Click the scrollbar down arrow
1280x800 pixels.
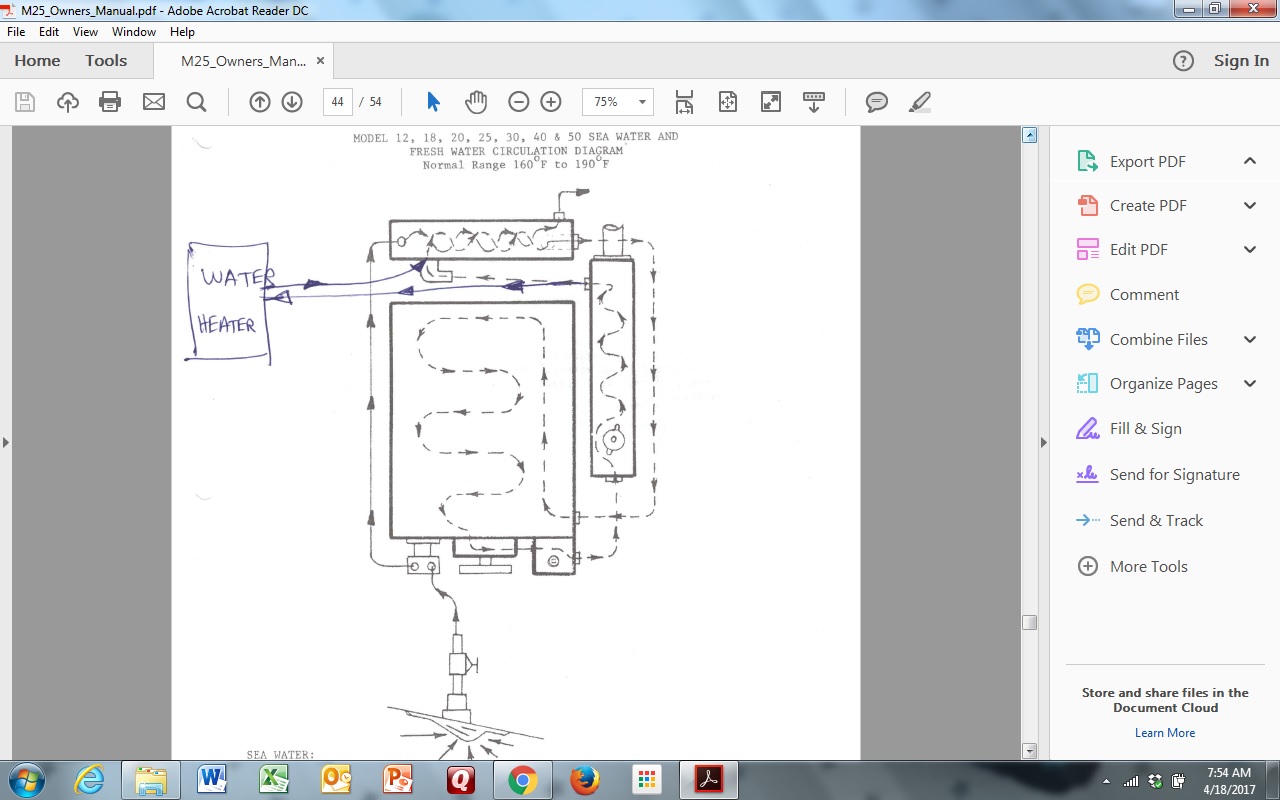[1030, 750]
